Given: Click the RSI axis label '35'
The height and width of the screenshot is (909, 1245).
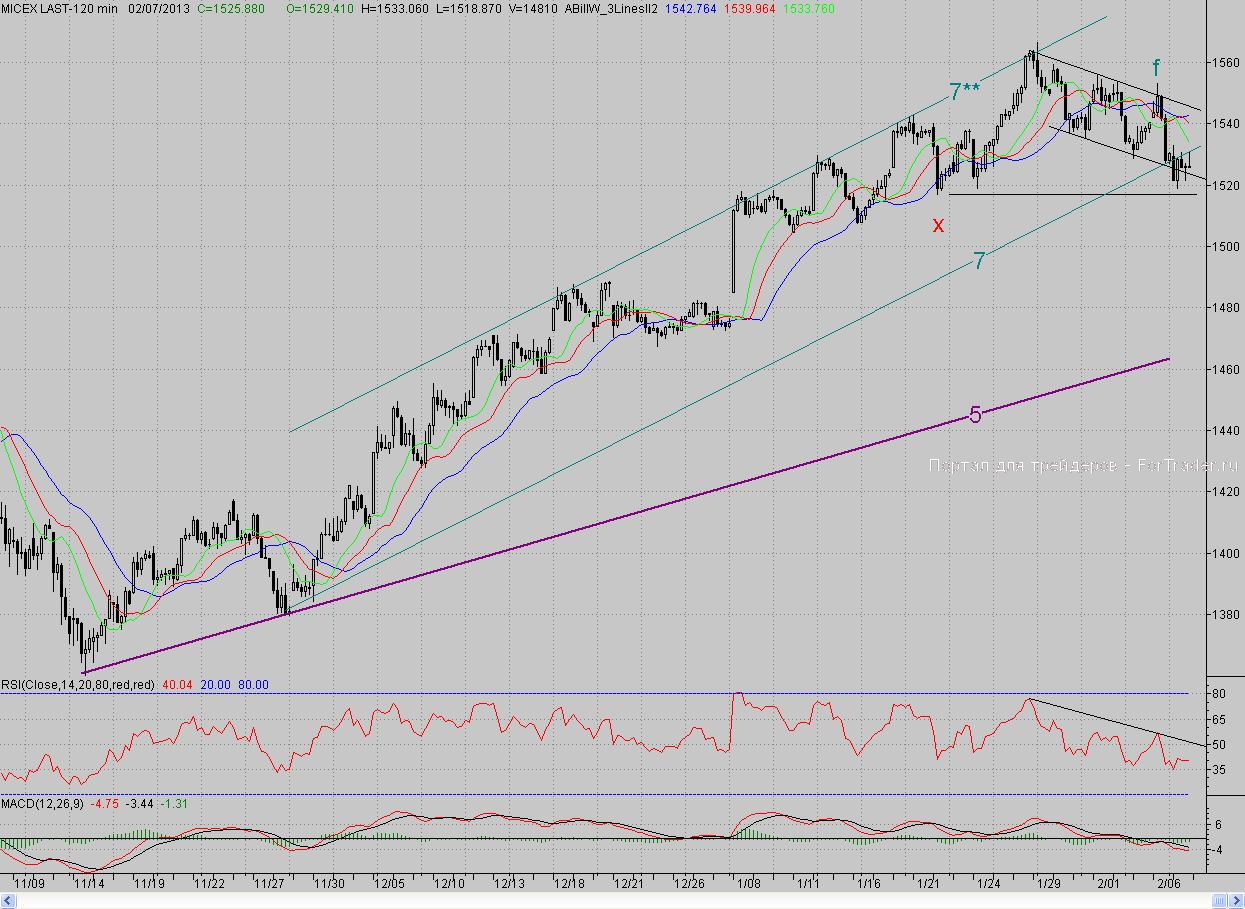Looking at the screenshot, I should click(x=1218, y=770).
